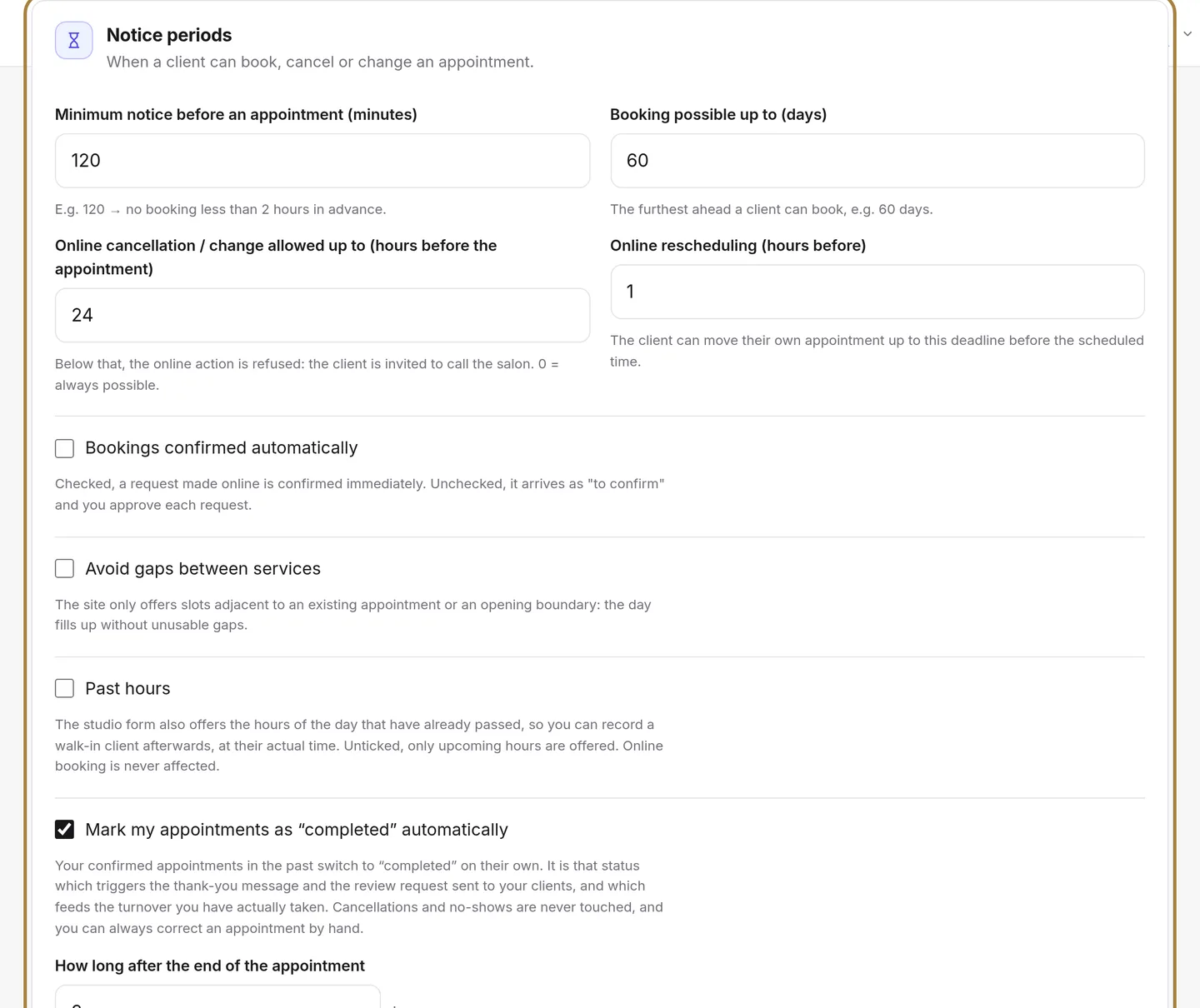Image resolution: width=1200 pixels, height=1008 pixels.
Task: Focus the Minimum notice minutes field showing 120
Action: 322,161
